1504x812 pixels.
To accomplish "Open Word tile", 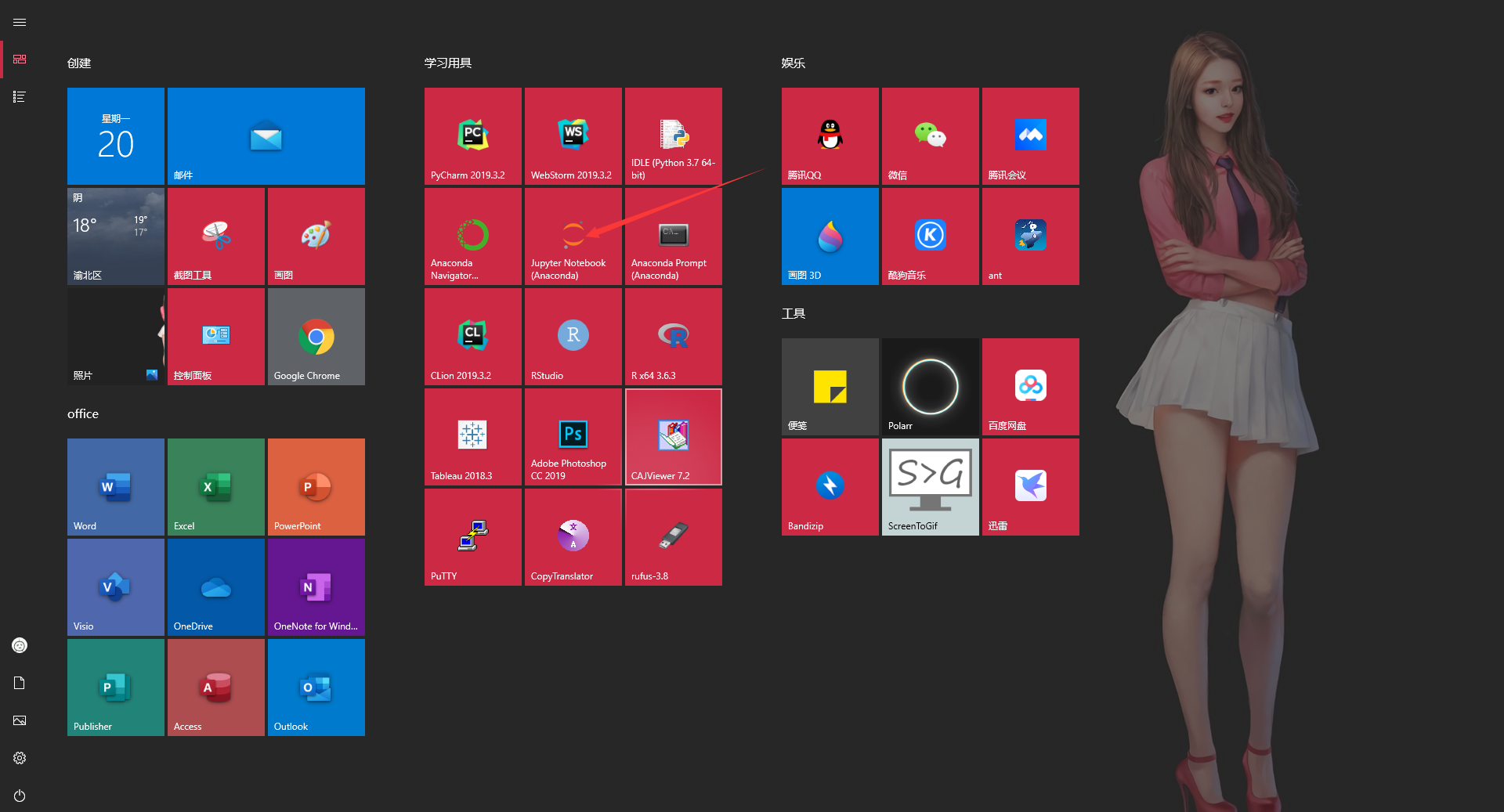I will click(116, 487).
